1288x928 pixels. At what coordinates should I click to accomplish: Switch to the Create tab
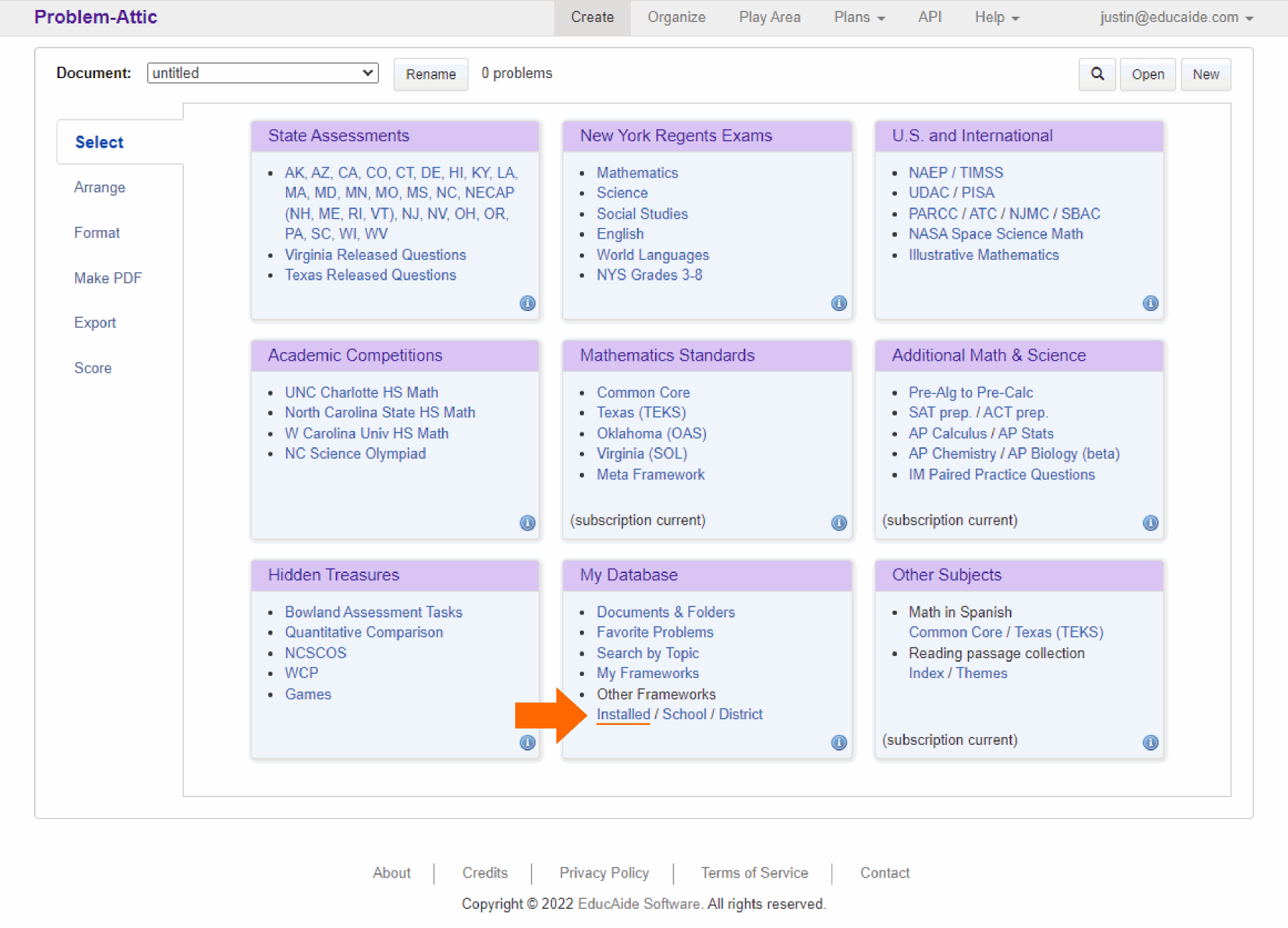pyautogui.click(x=593, y=17)
